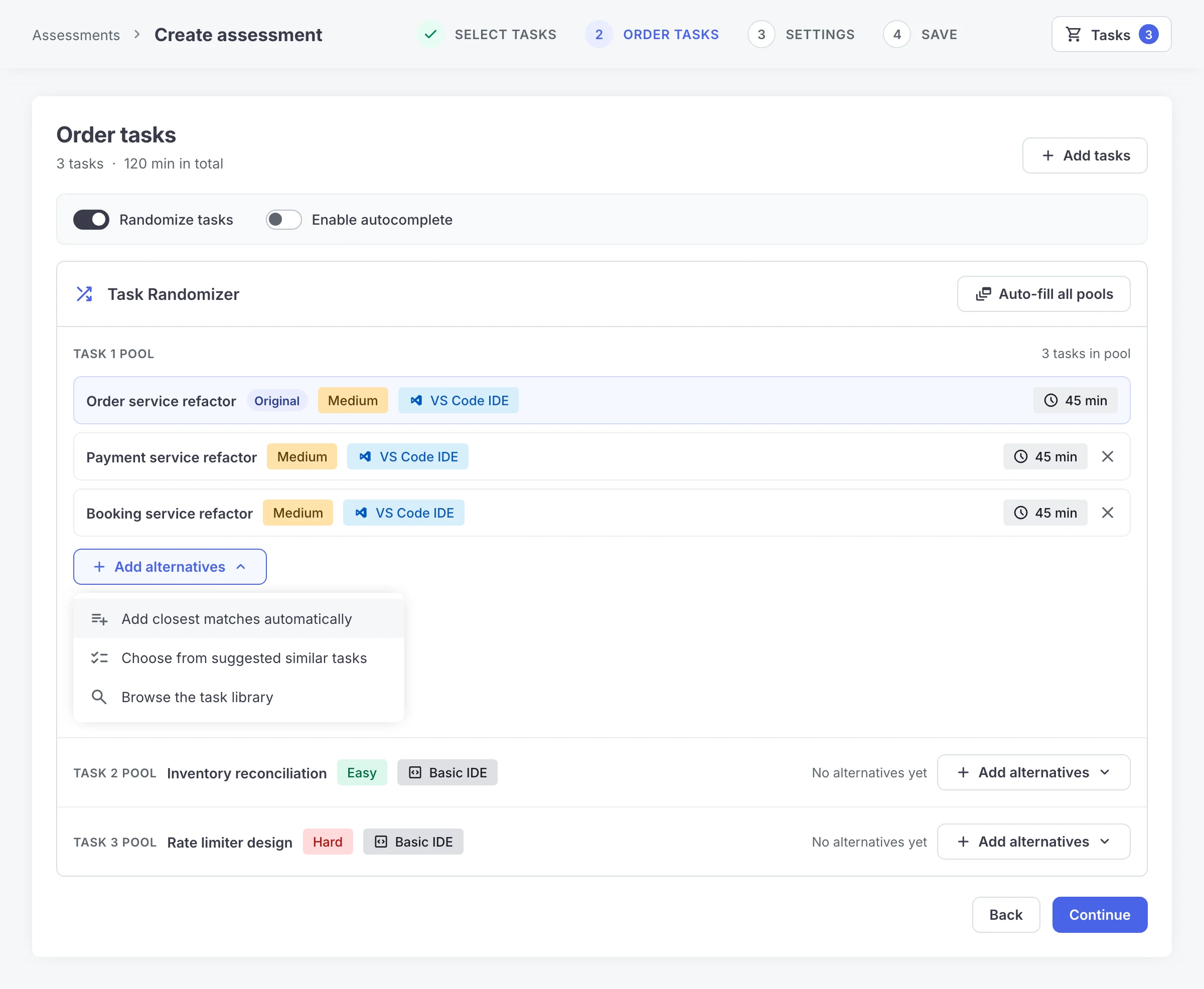Click Medium tag on Order service refactor
Image resolution: width=1204 pixels, height=989 pixels.
pos(353,401)
